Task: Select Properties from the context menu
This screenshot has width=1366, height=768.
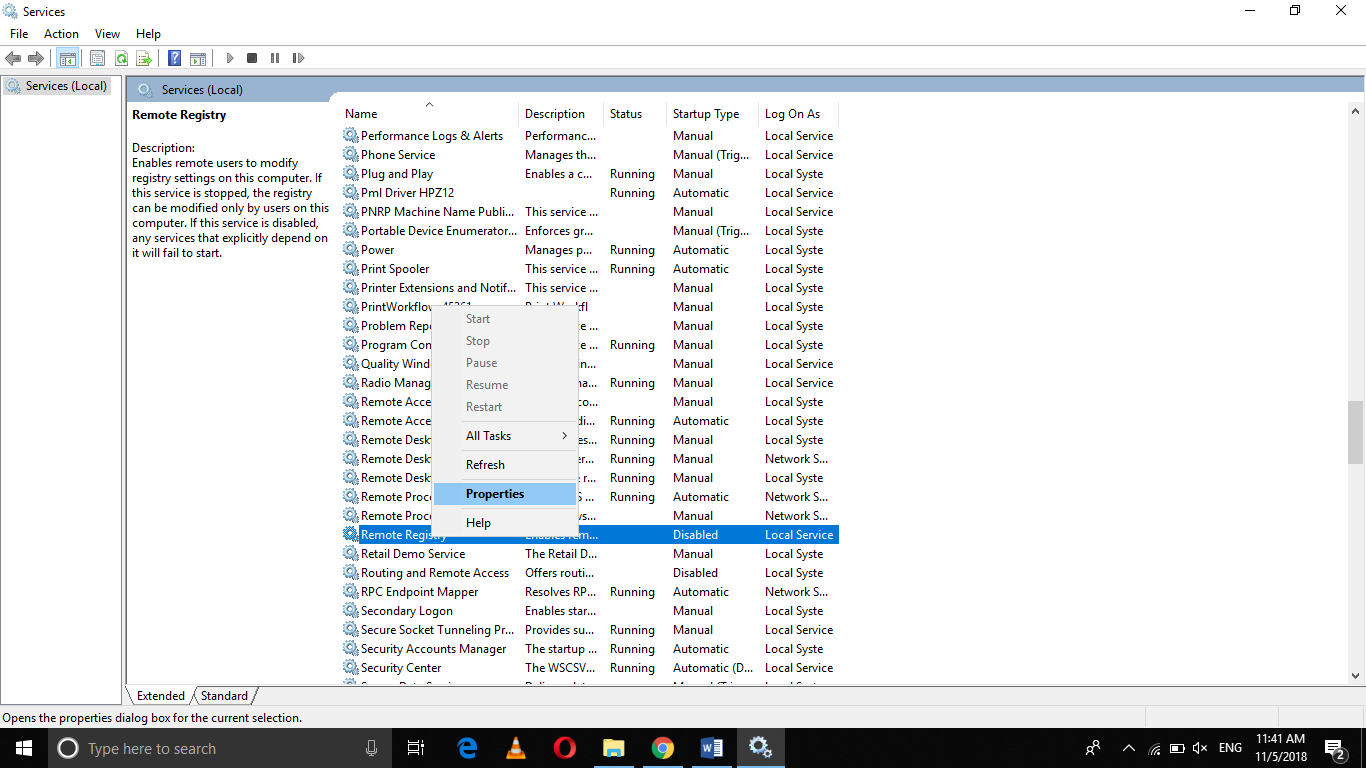Action: point(494,493)
